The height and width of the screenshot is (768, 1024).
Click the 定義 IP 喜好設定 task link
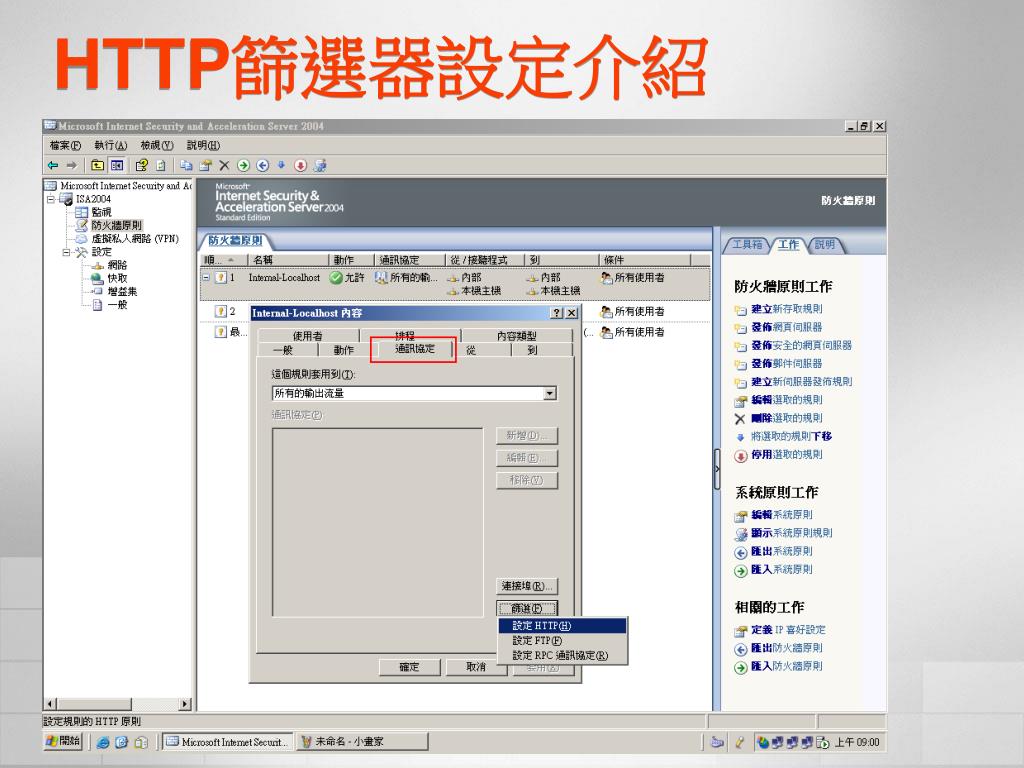[788, 630]
